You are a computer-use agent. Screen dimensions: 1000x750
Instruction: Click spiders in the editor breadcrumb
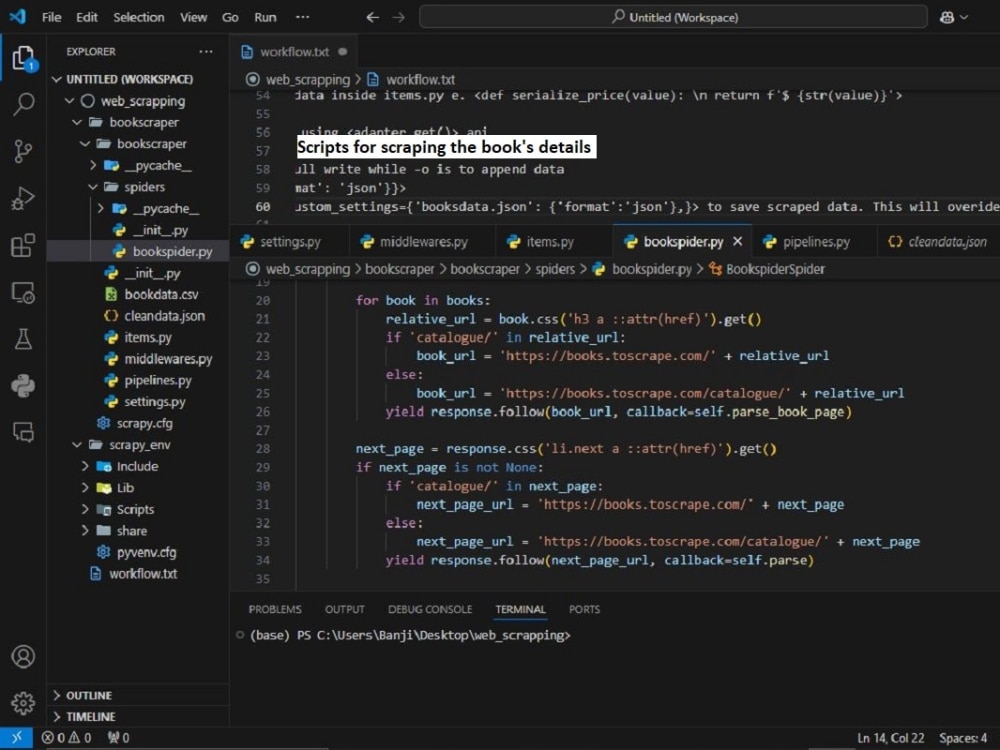click(x=555, y=269)
